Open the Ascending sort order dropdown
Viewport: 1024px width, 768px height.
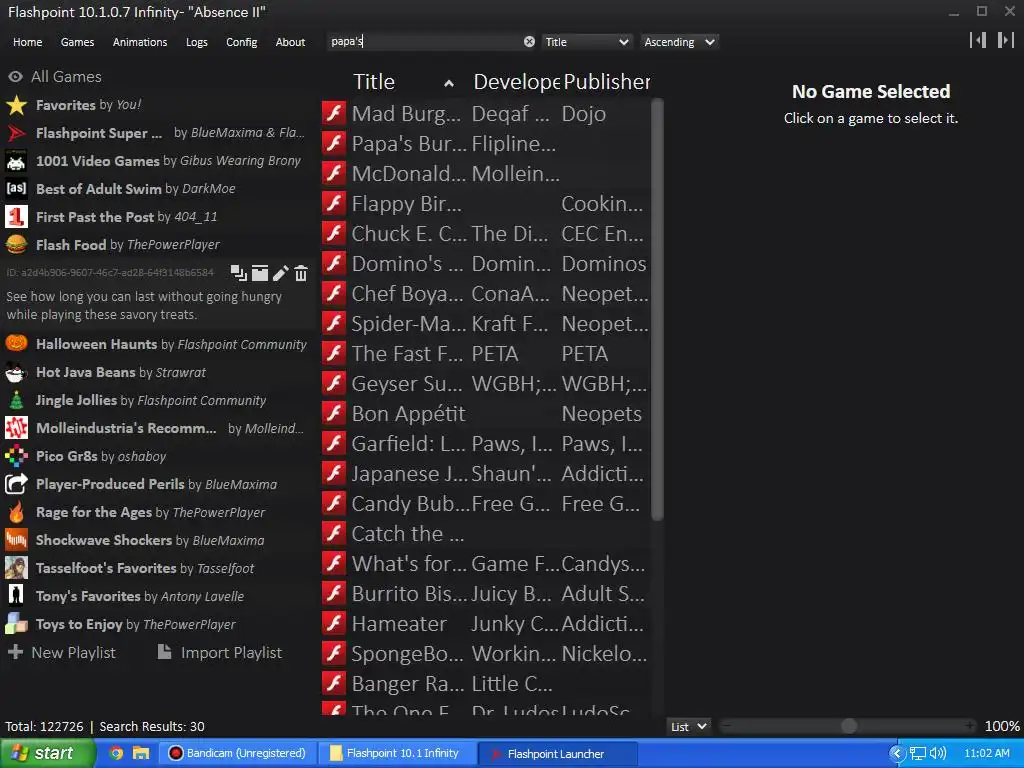[x=679, y=42]
